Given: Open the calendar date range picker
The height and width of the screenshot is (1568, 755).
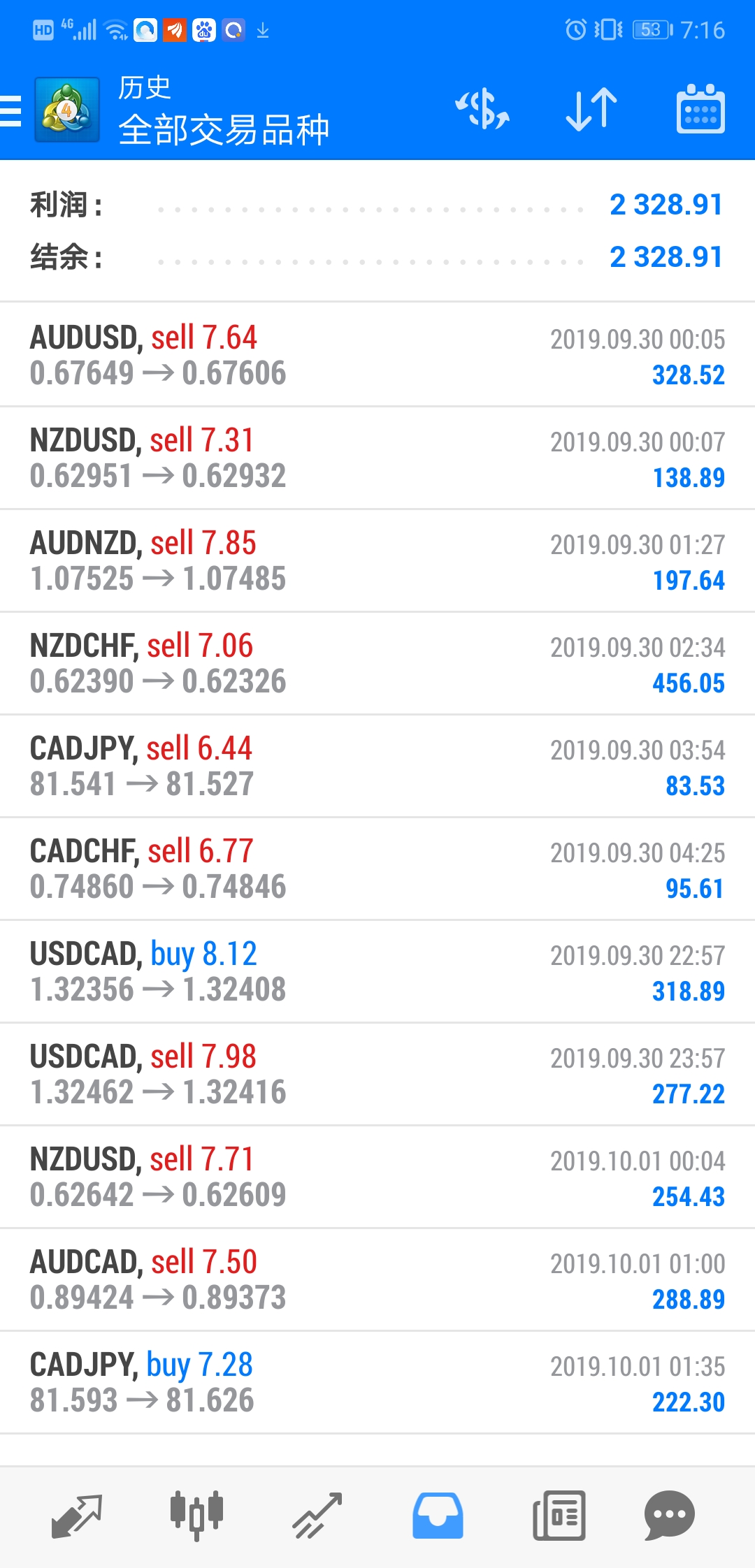Looking at the screenshot, I should pyautogui.click(x=700, y=110).
